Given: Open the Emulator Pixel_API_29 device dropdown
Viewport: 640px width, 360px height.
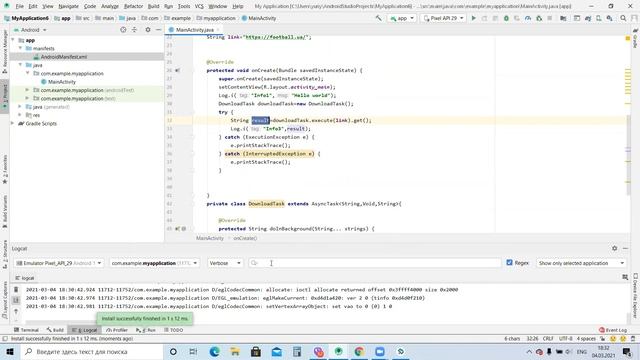Looking at the screenshot, I should point(58,263).
